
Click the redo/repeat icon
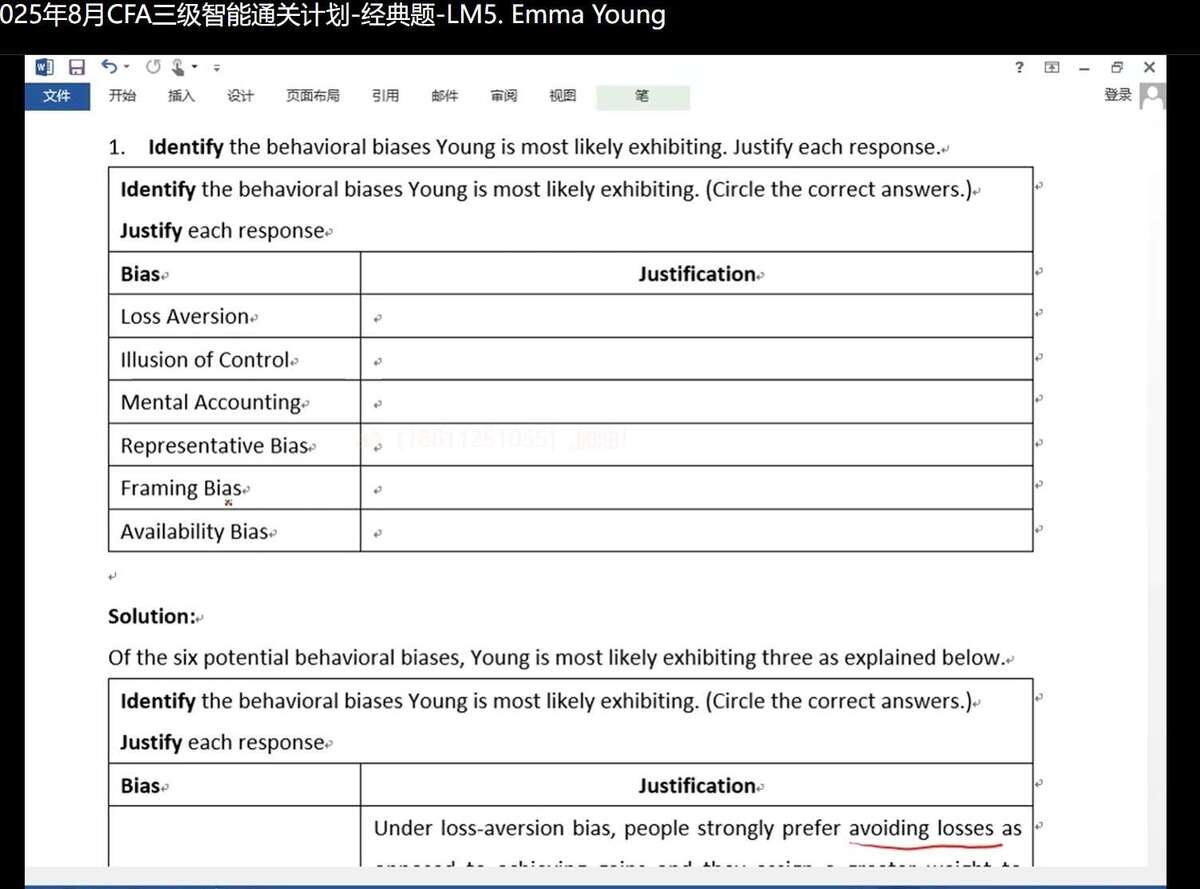click(153, 67)
